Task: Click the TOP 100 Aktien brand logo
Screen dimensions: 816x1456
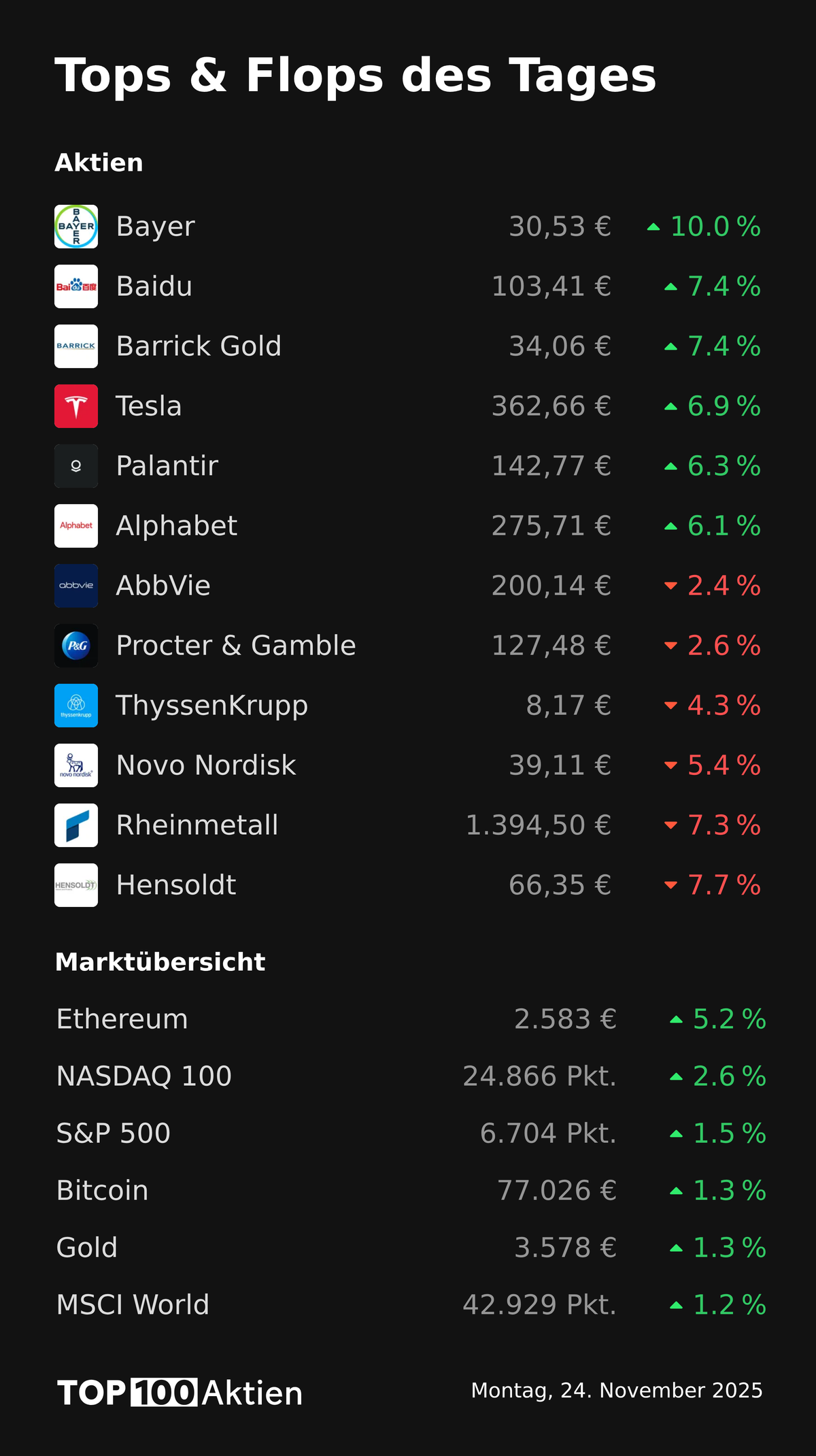Action: (x=180, y=1393)
